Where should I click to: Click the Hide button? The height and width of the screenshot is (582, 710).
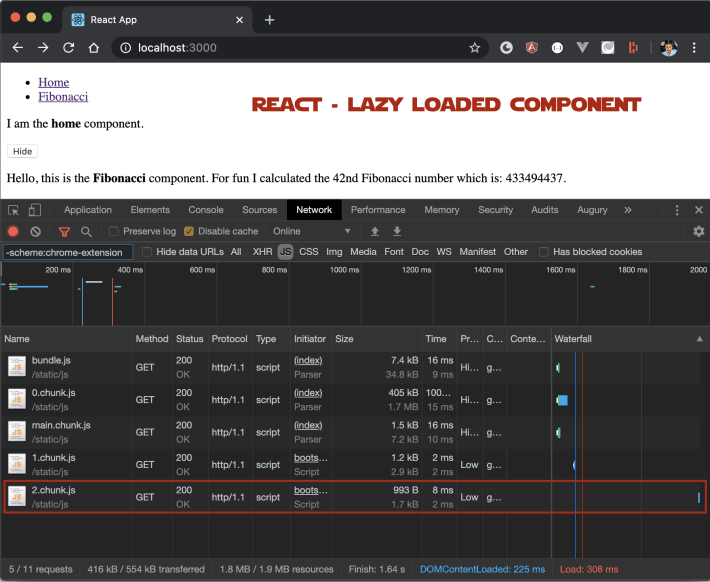[23, 151]
